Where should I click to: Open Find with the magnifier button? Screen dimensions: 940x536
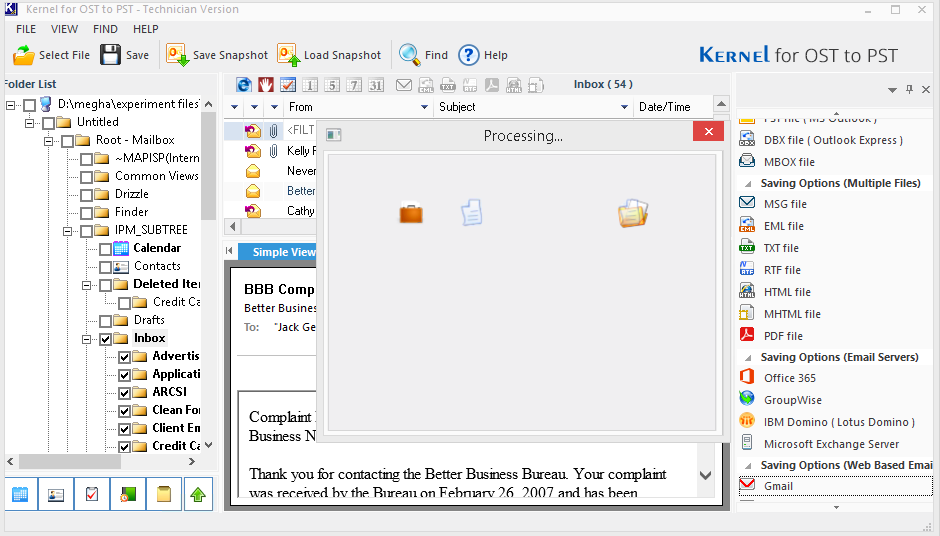tap(423, 55)
